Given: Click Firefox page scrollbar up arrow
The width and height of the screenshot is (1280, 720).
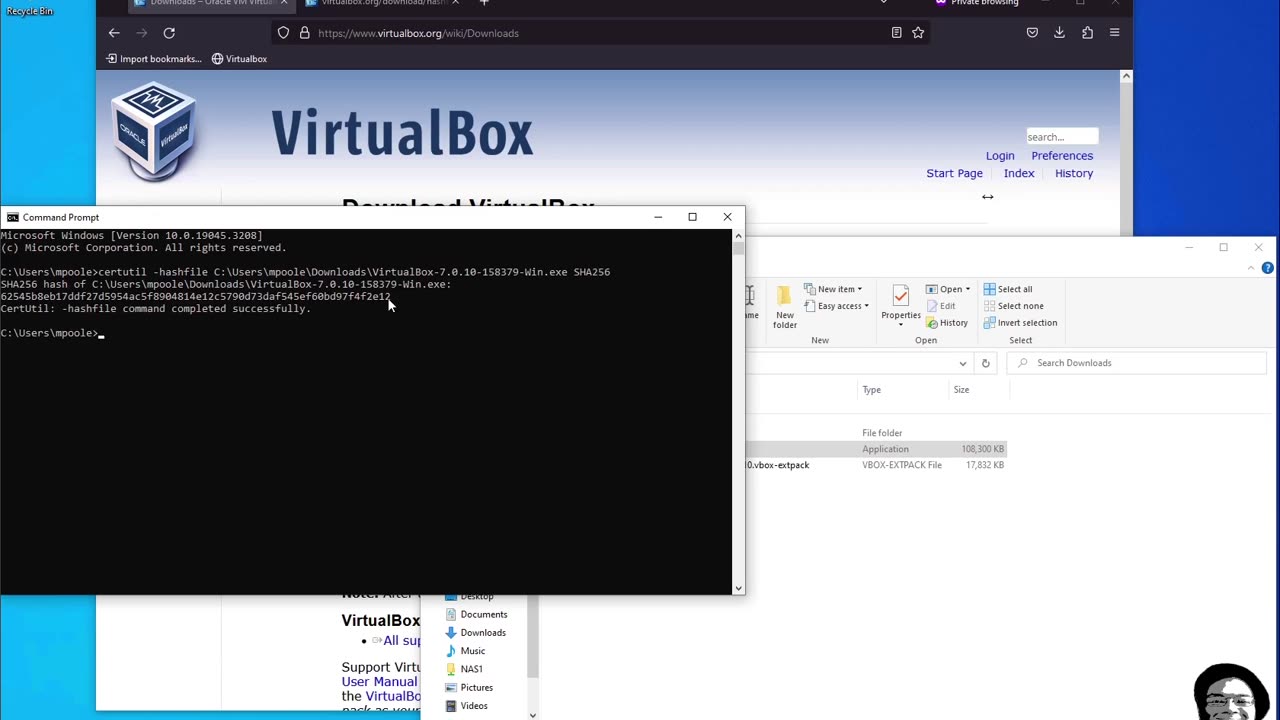Looking at the screenshot, I should [1126, 76].
